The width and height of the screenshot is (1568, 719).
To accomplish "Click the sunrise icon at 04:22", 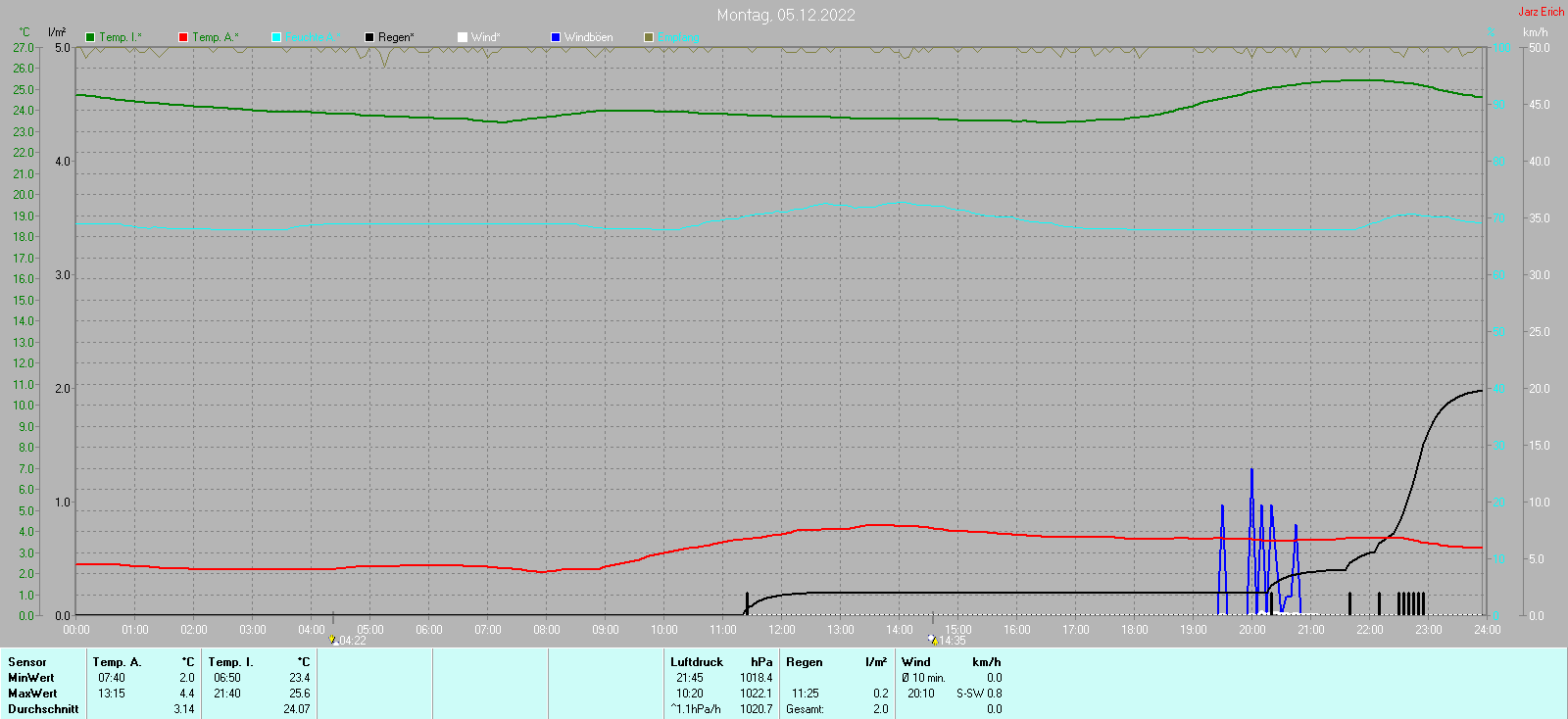I will coord(333,640).
